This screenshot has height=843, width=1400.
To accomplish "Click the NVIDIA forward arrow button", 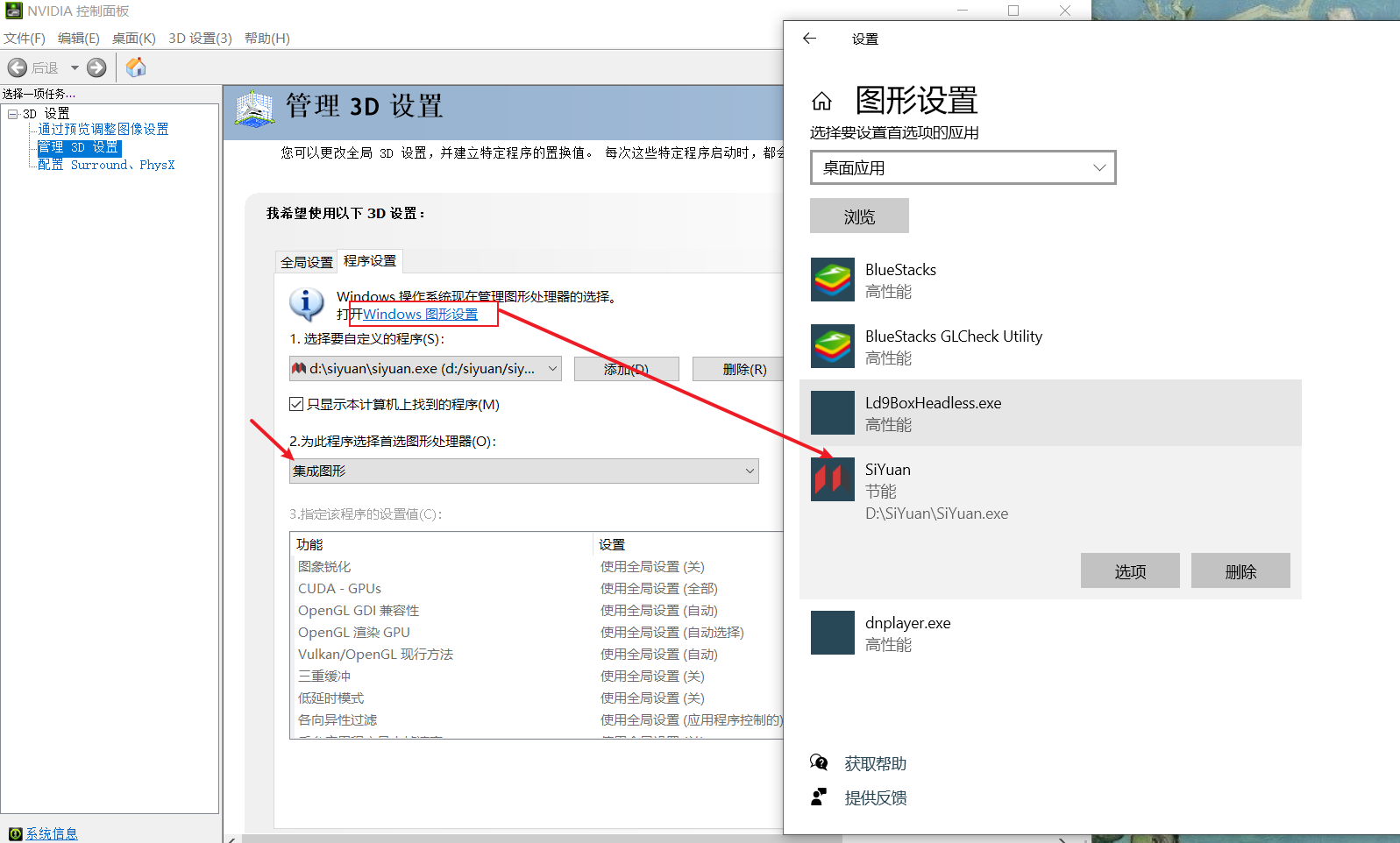I will (x=96, y=67).
